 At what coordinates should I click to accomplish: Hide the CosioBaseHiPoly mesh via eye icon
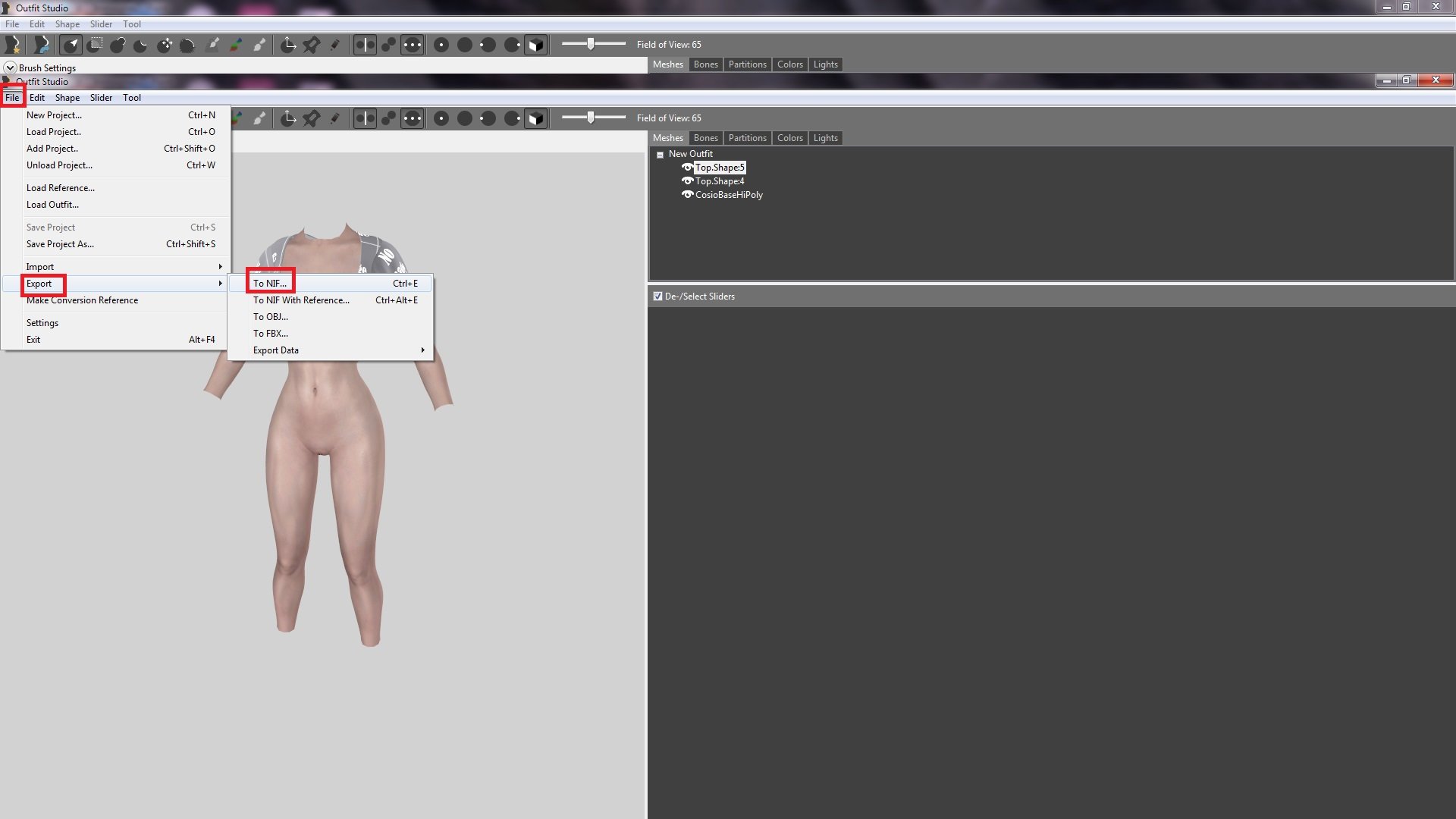click(x=687, y=195)
